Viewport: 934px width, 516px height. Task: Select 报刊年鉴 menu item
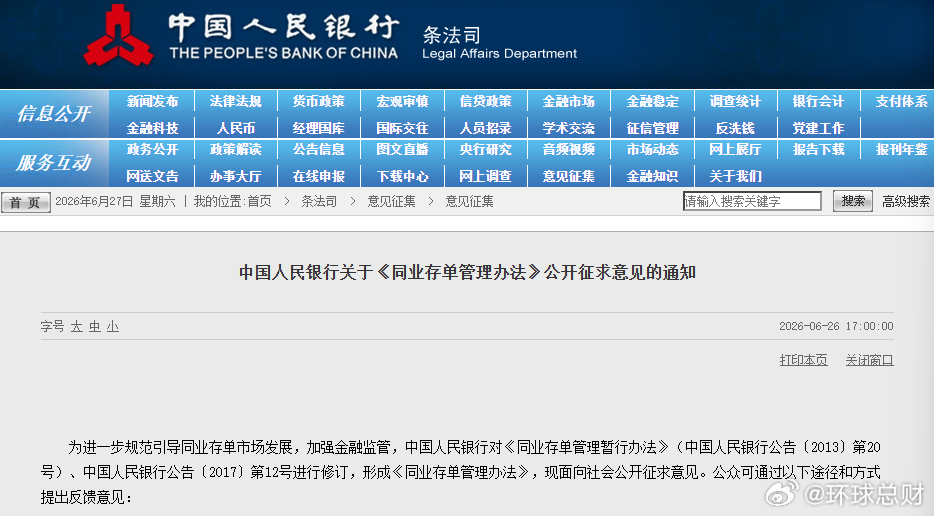click(x=902, y=150)
